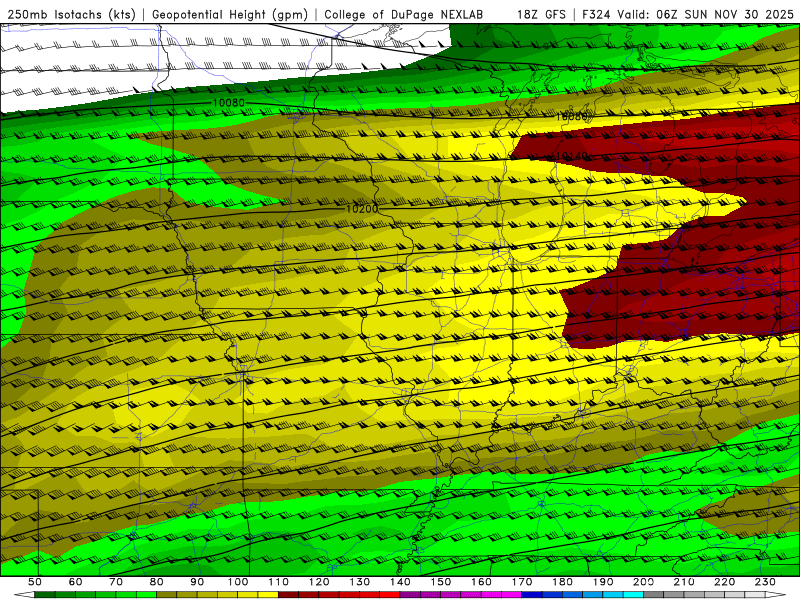Click the 80 value on the color scale

pos(157,582)
